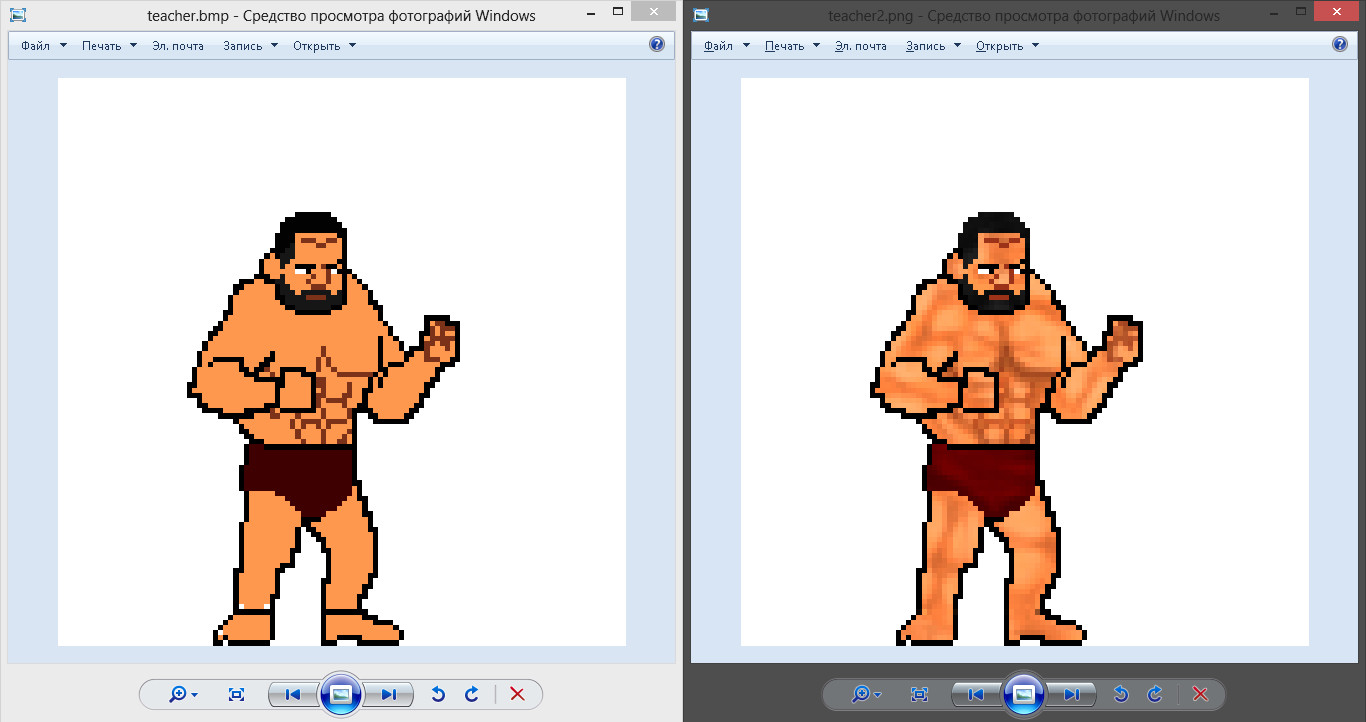This screenshot has height=722, width=1366.
Task: Open Открыть menu in teacher2.png window
Action: pos(1007,46)
